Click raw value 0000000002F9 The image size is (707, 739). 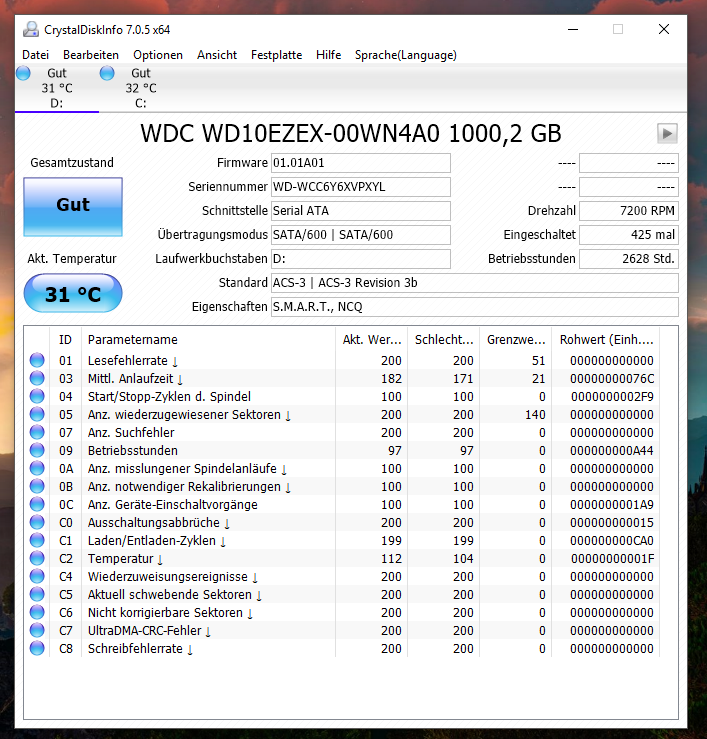point(612,396)
